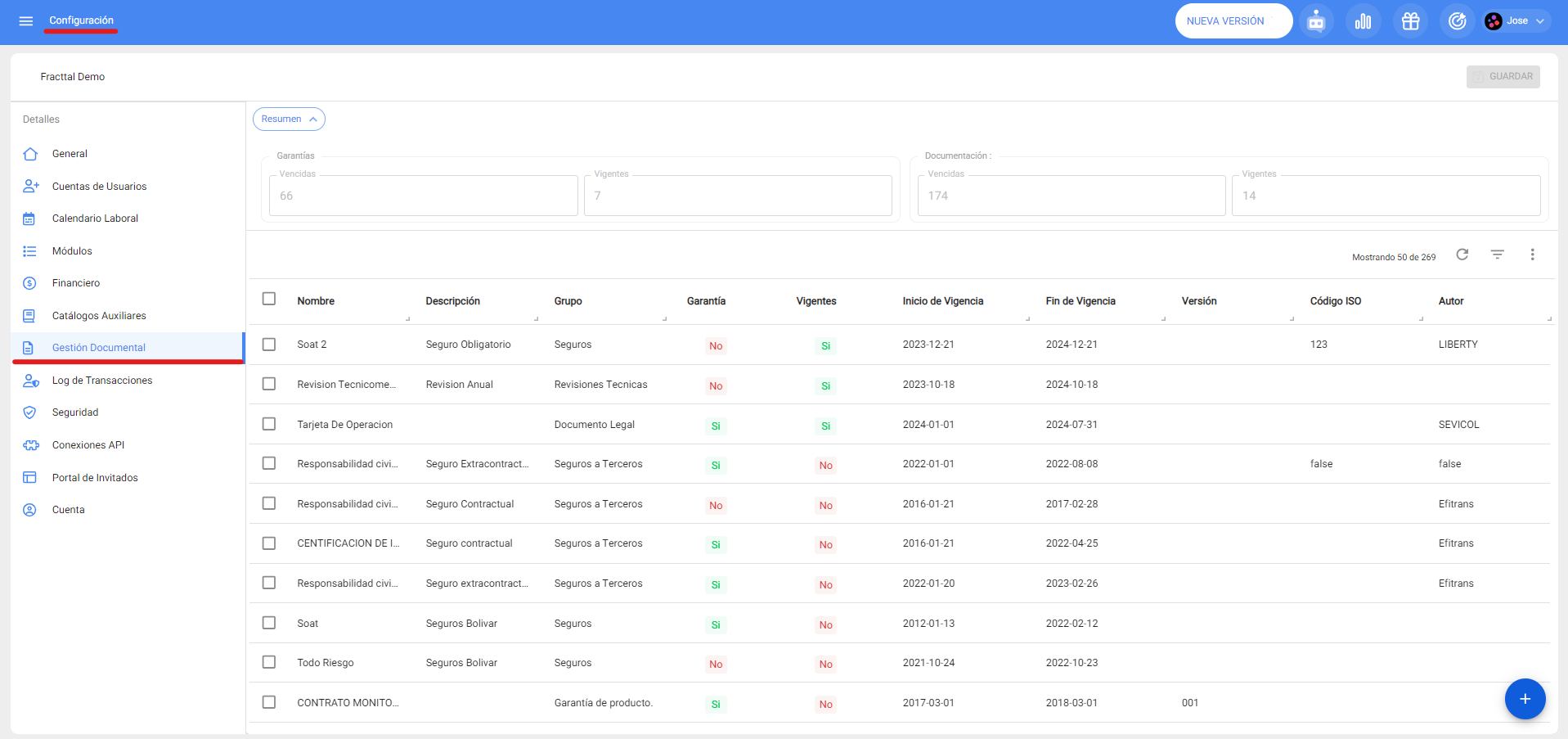Screen dimensions: 1568x739
Task: Open the hamburger main menu
Action: point(26,21)
